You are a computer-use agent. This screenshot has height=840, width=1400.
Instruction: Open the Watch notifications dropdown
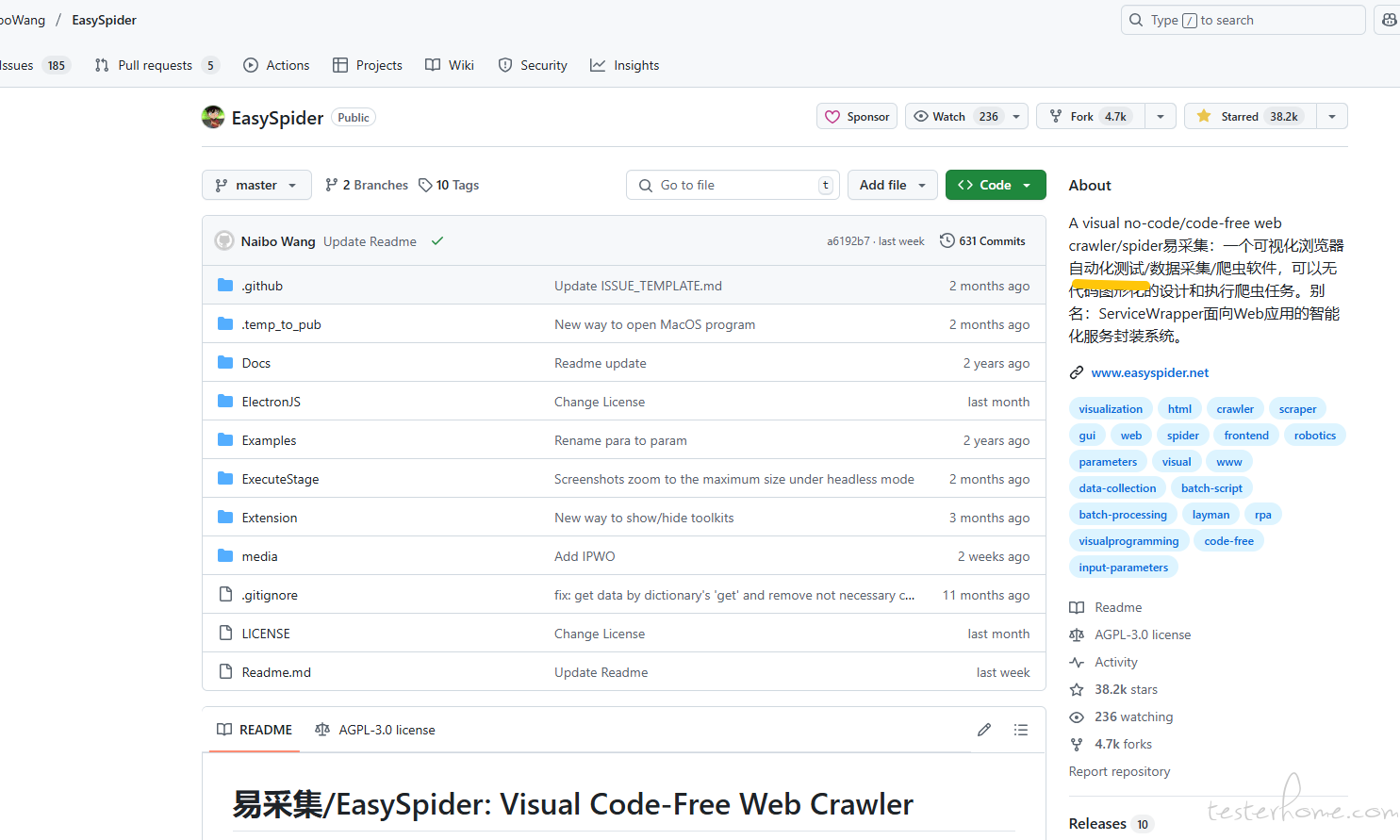(1016, 117)
